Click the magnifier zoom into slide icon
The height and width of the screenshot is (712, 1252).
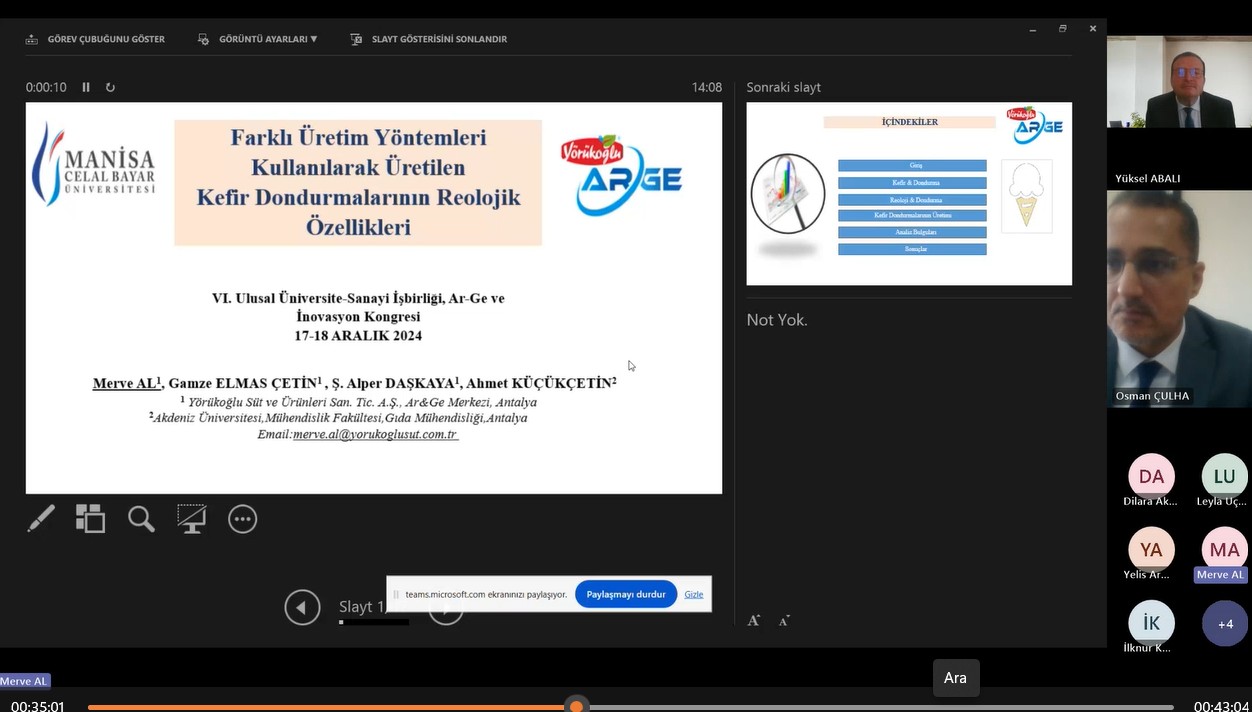(141, 519)
